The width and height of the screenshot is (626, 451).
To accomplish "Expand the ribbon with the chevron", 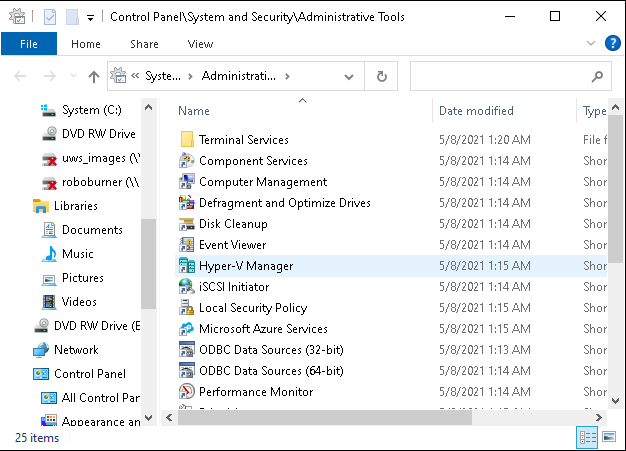I will pyautogui.click(x=590, y=44).
